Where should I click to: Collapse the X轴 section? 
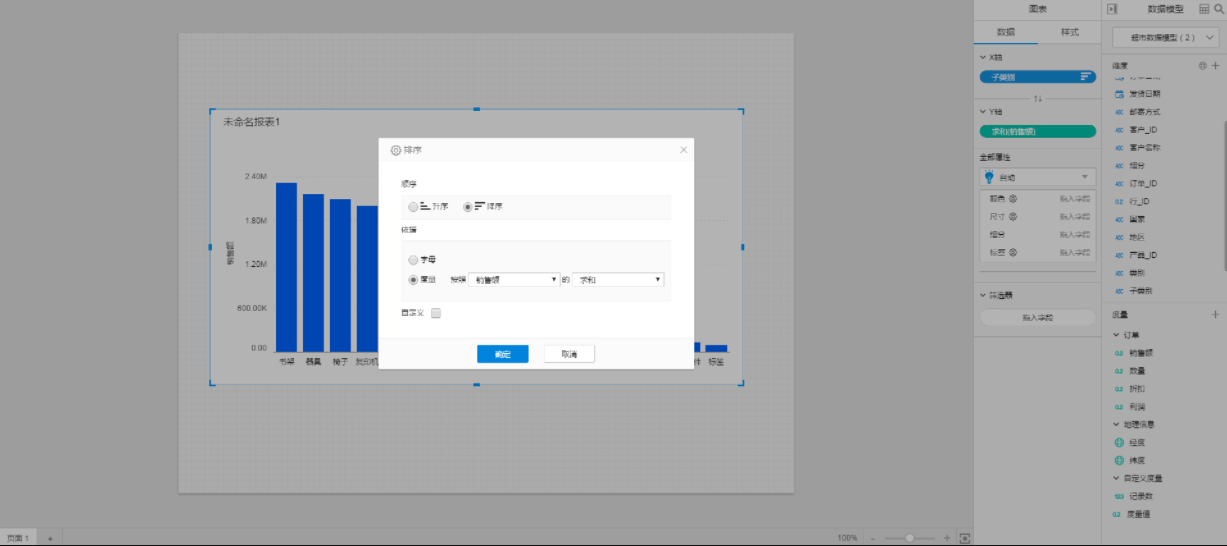click(x=983, y=58)
